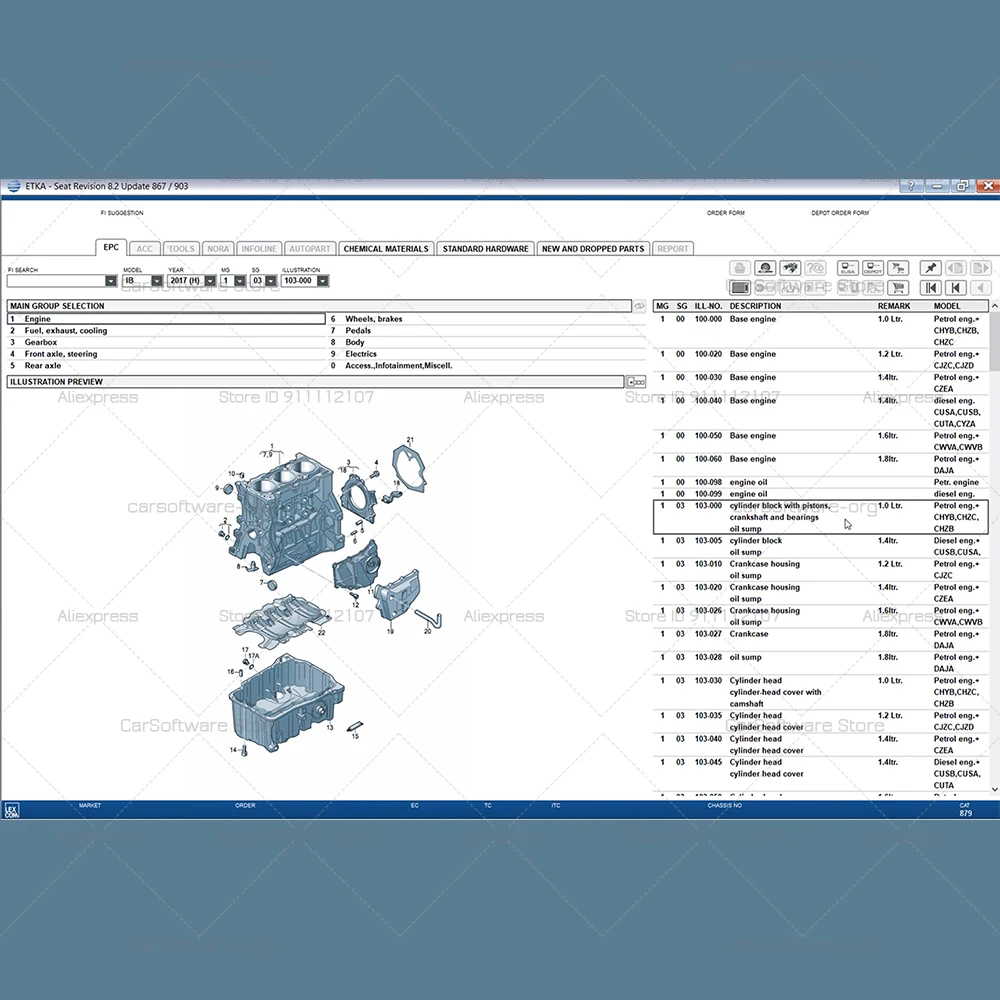The height and width of the screenshot is (1000, 1000).
Task: Click the LEXCOM logo in status bar
Action: [11, 811]
